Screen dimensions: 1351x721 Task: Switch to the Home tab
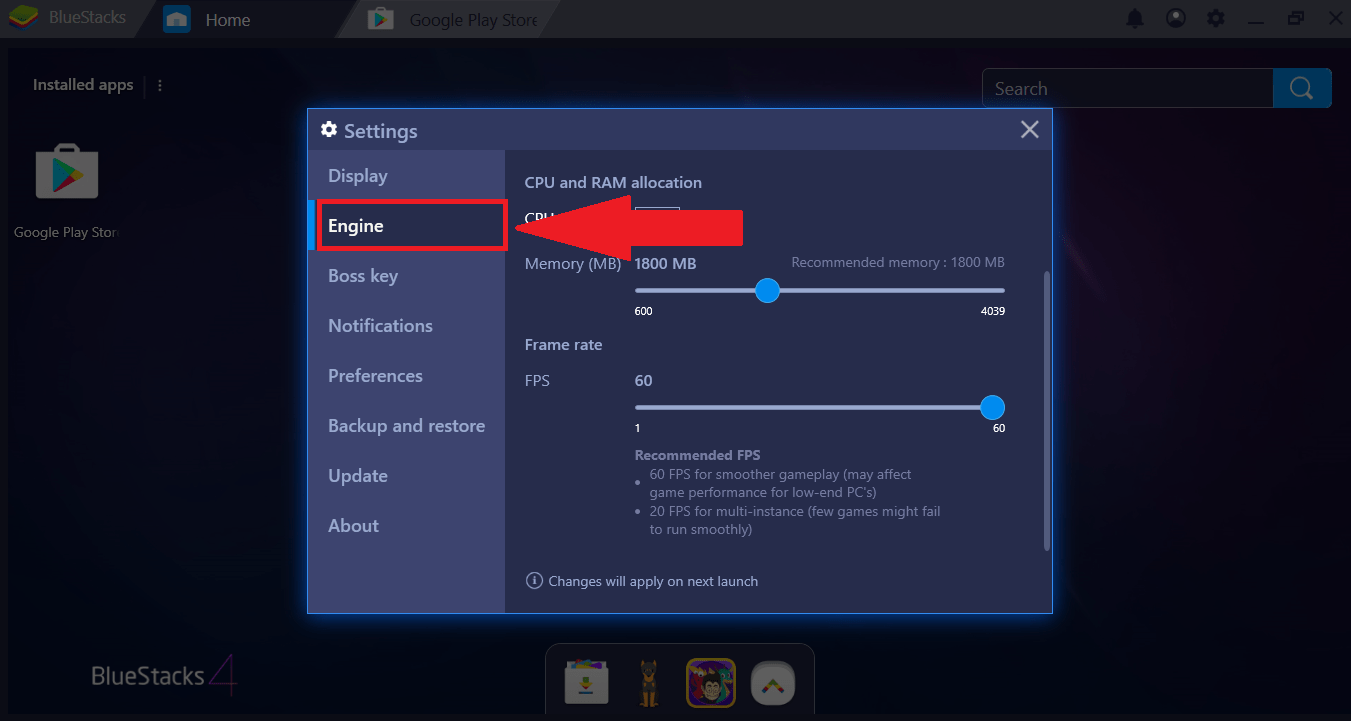227,18
